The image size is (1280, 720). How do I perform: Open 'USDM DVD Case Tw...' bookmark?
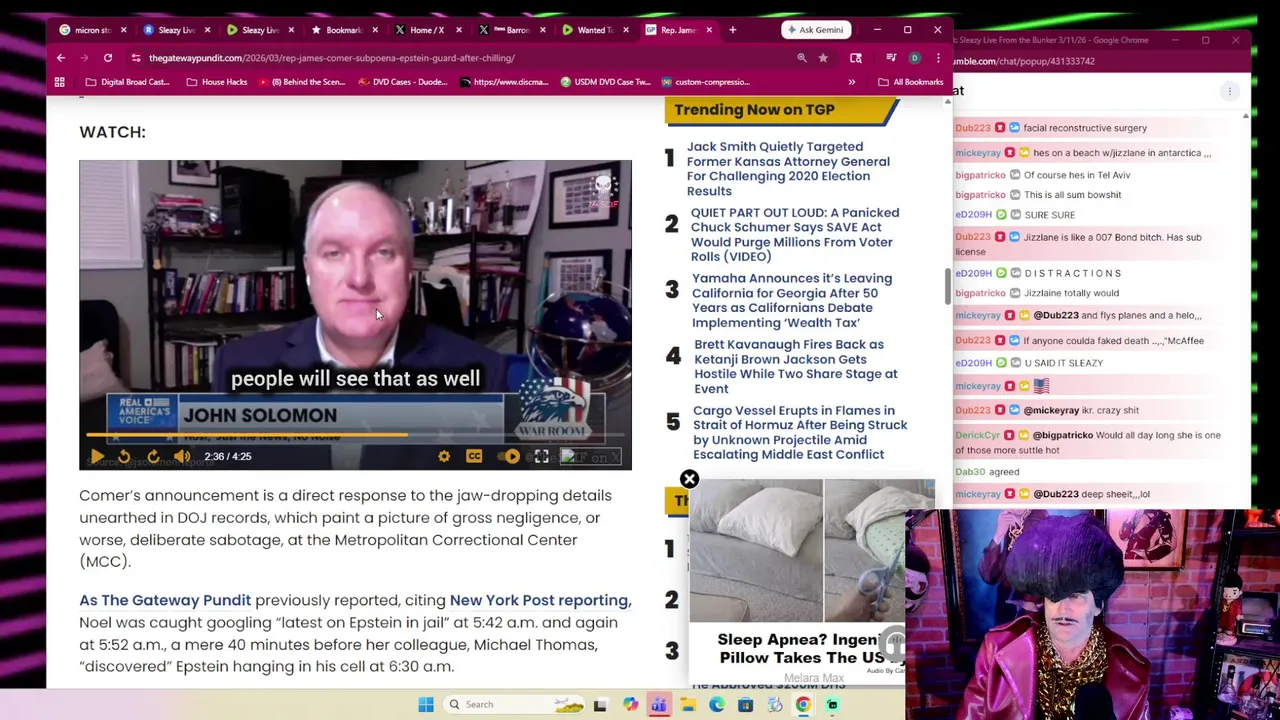(605, 82)
